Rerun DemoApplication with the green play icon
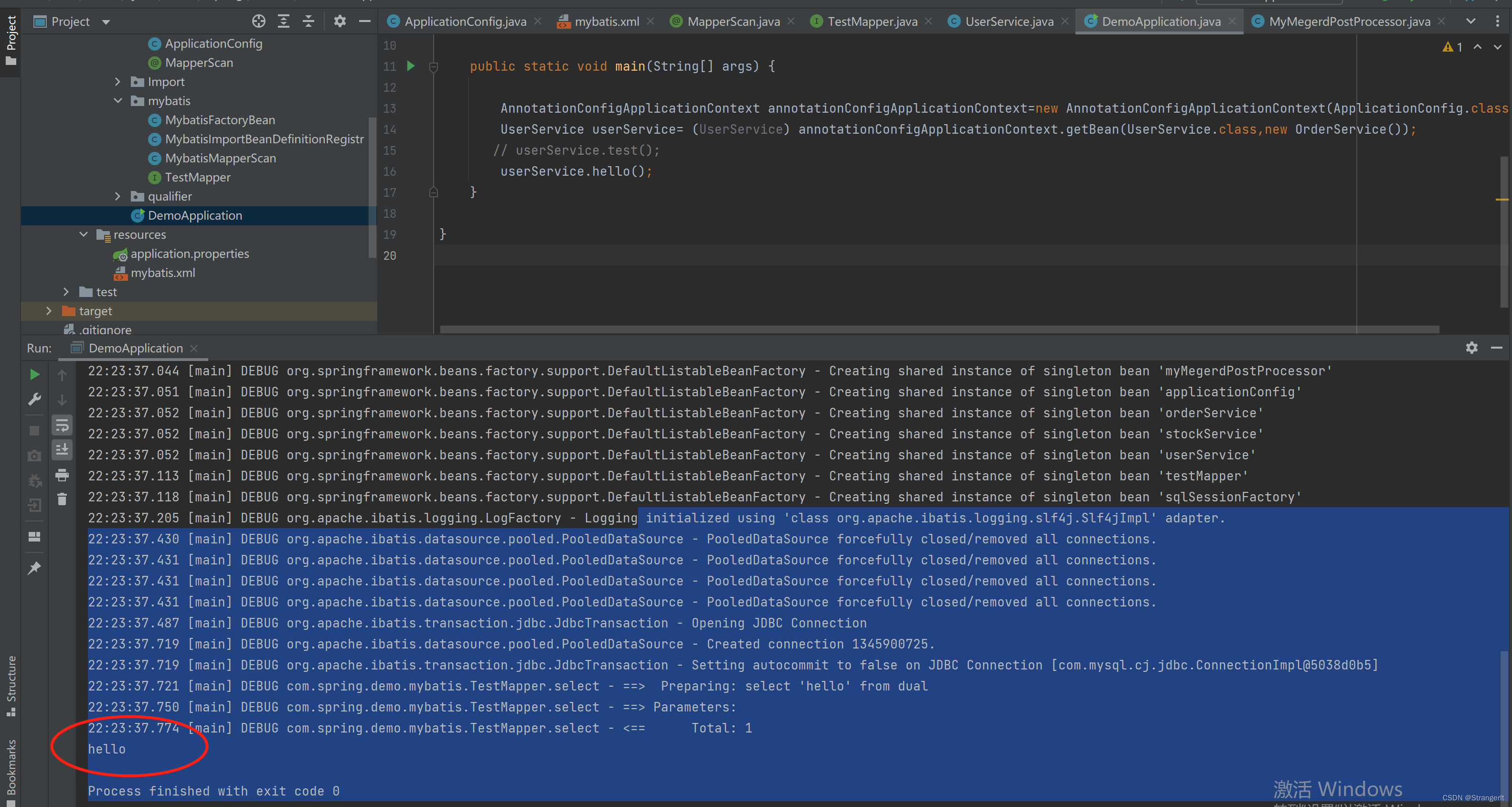Viewport: 1512px width, 807px height. [35, 374]
